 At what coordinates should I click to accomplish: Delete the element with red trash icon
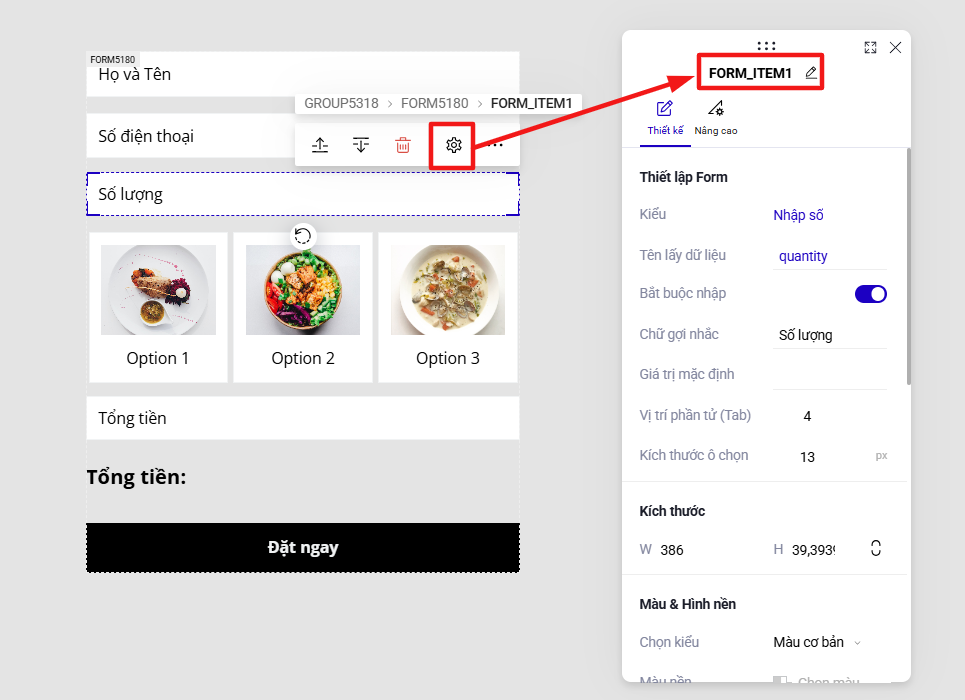[x=402, y=145]
